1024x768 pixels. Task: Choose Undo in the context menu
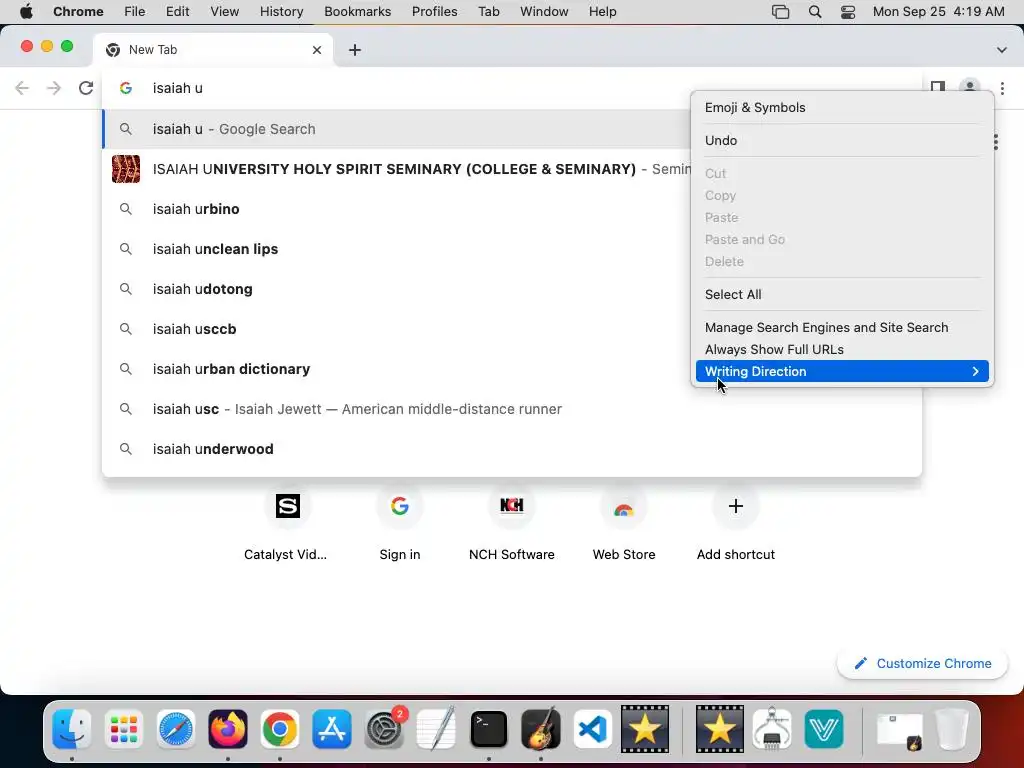(x=842, y=140)
